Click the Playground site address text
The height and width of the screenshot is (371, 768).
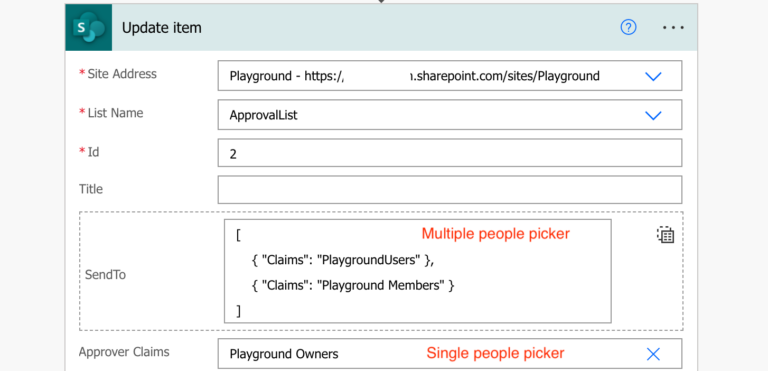click(414, 76)
